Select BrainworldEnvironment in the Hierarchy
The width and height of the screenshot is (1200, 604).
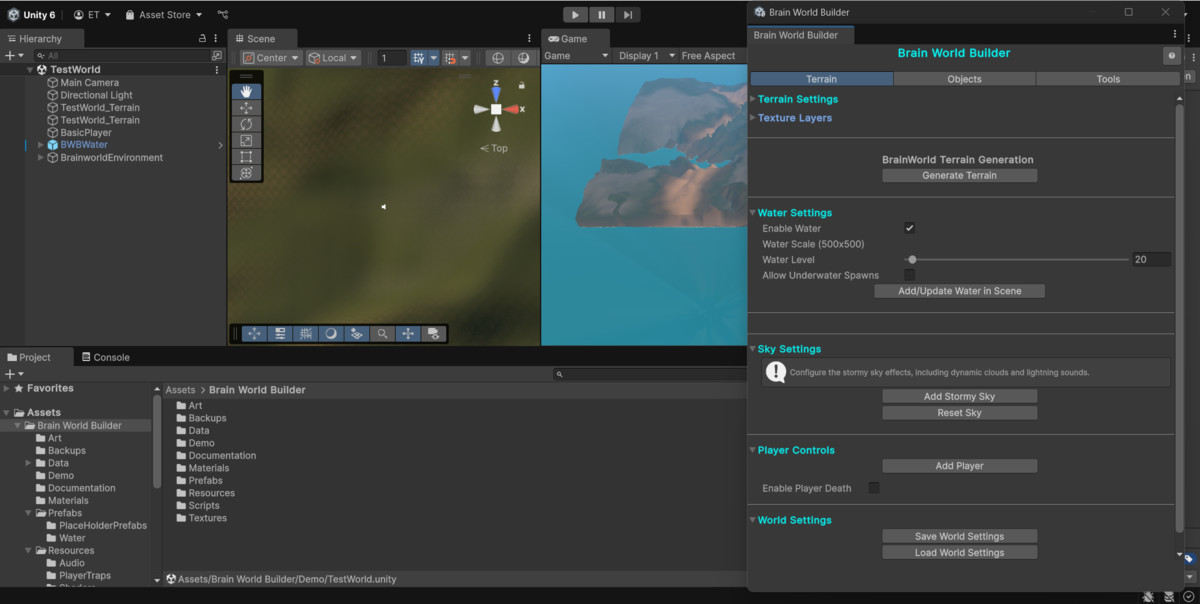[111, 157]
